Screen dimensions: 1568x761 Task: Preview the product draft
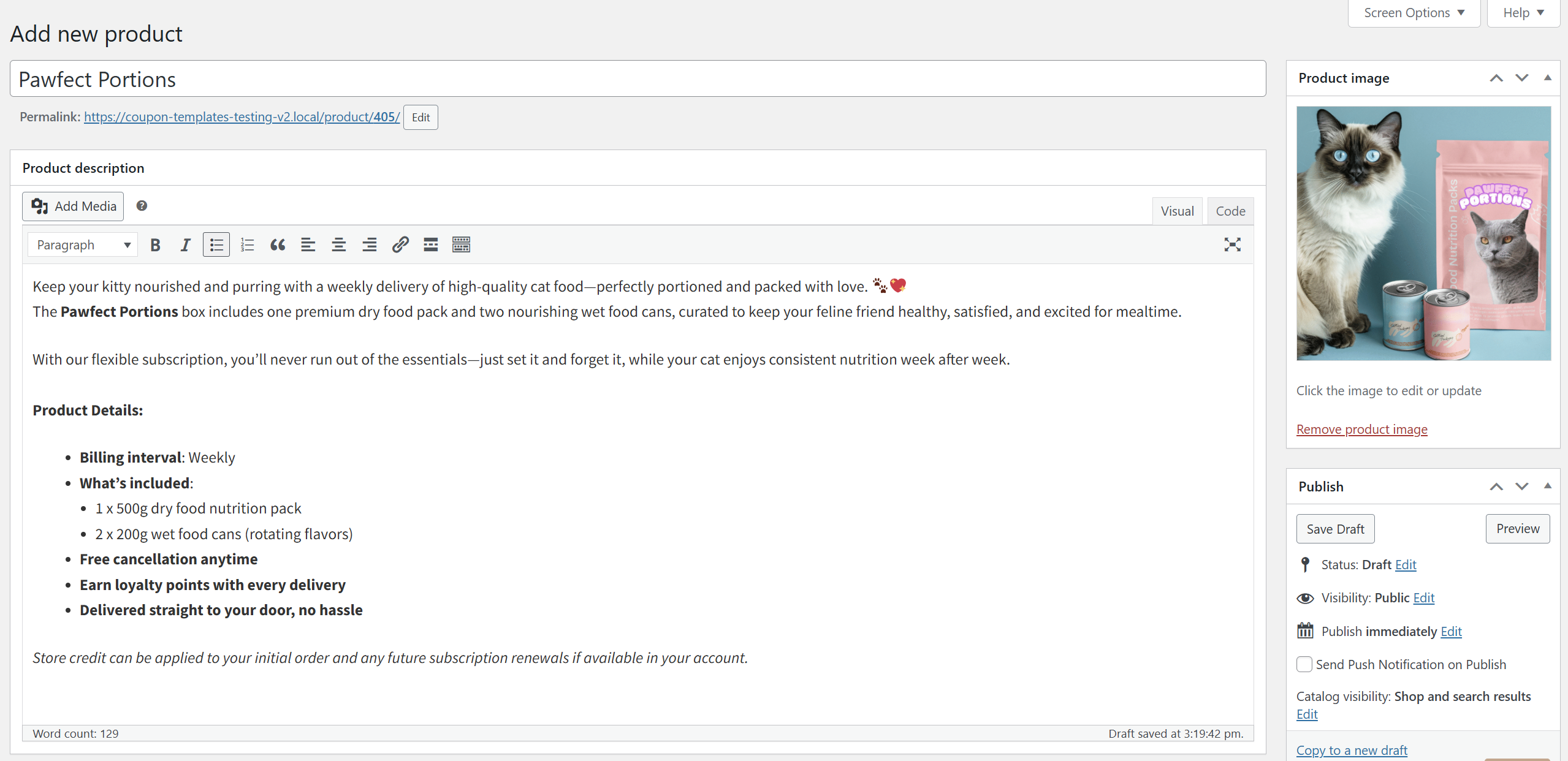point(1518,529)
